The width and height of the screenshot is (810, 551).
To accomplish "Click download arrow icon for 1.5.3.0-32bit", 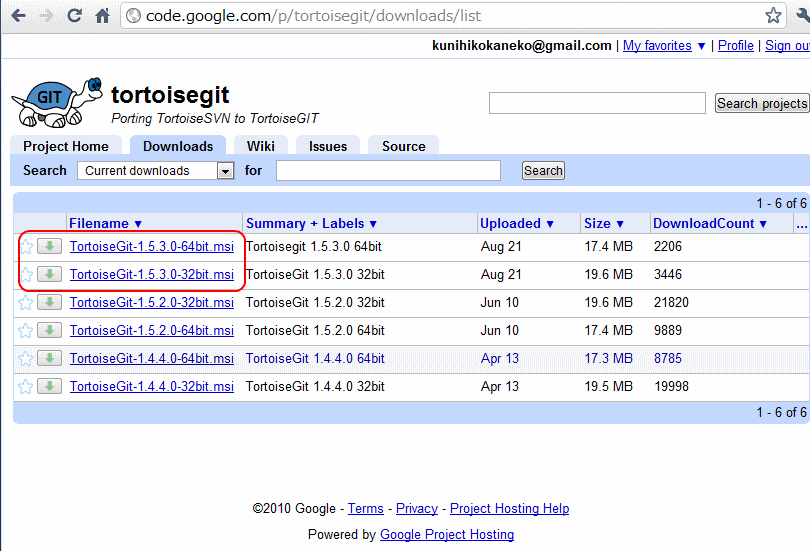I will 50,274.
